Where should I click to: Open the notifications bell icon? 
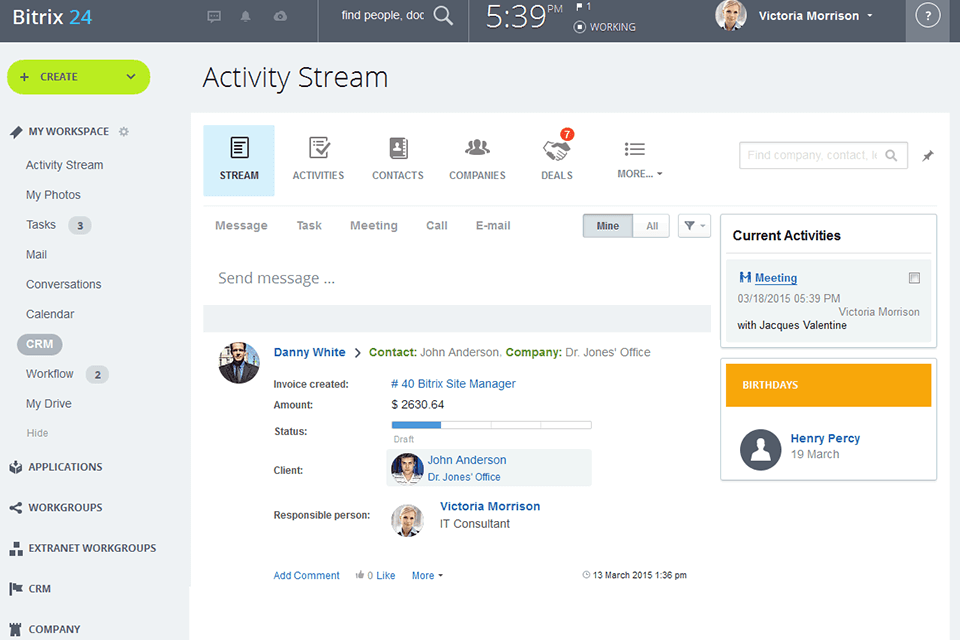tap(246, 17)
